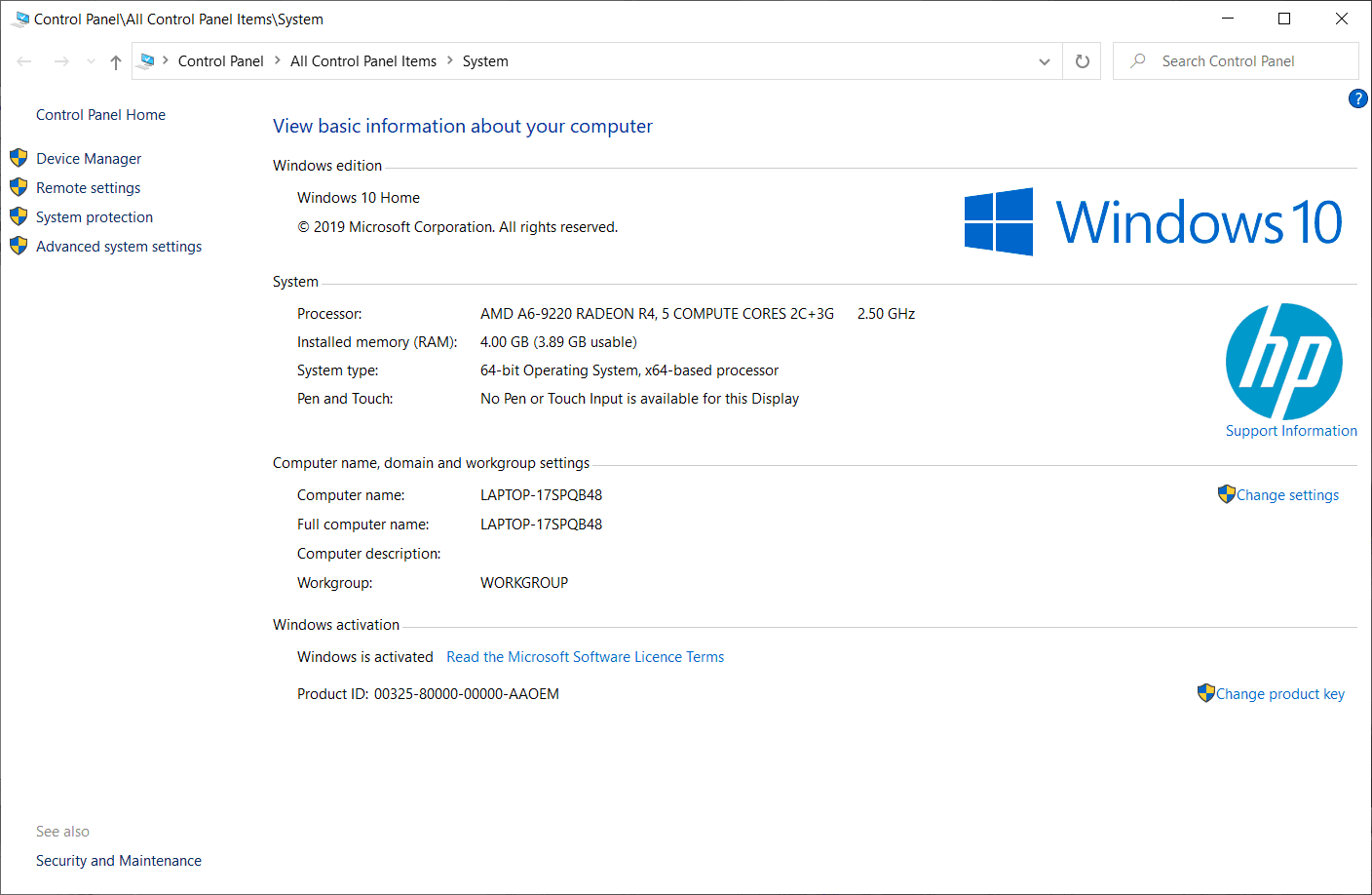Read the Microsoft Software Licence Terms
The image size is (1372, 895).
tap(585, 657)
